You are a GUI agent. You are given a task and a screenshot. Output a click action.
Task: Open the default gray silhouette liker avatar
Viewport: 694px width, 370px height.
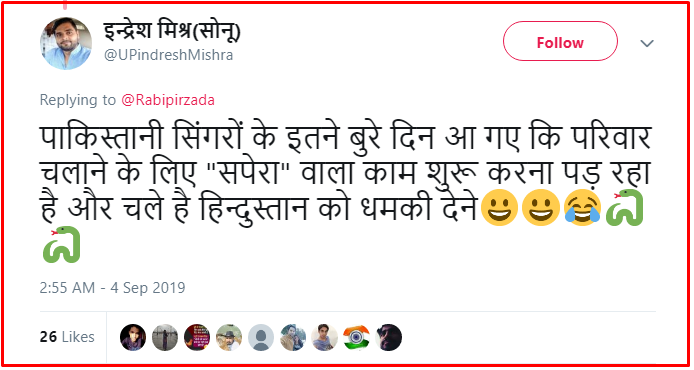coord(261,338)
